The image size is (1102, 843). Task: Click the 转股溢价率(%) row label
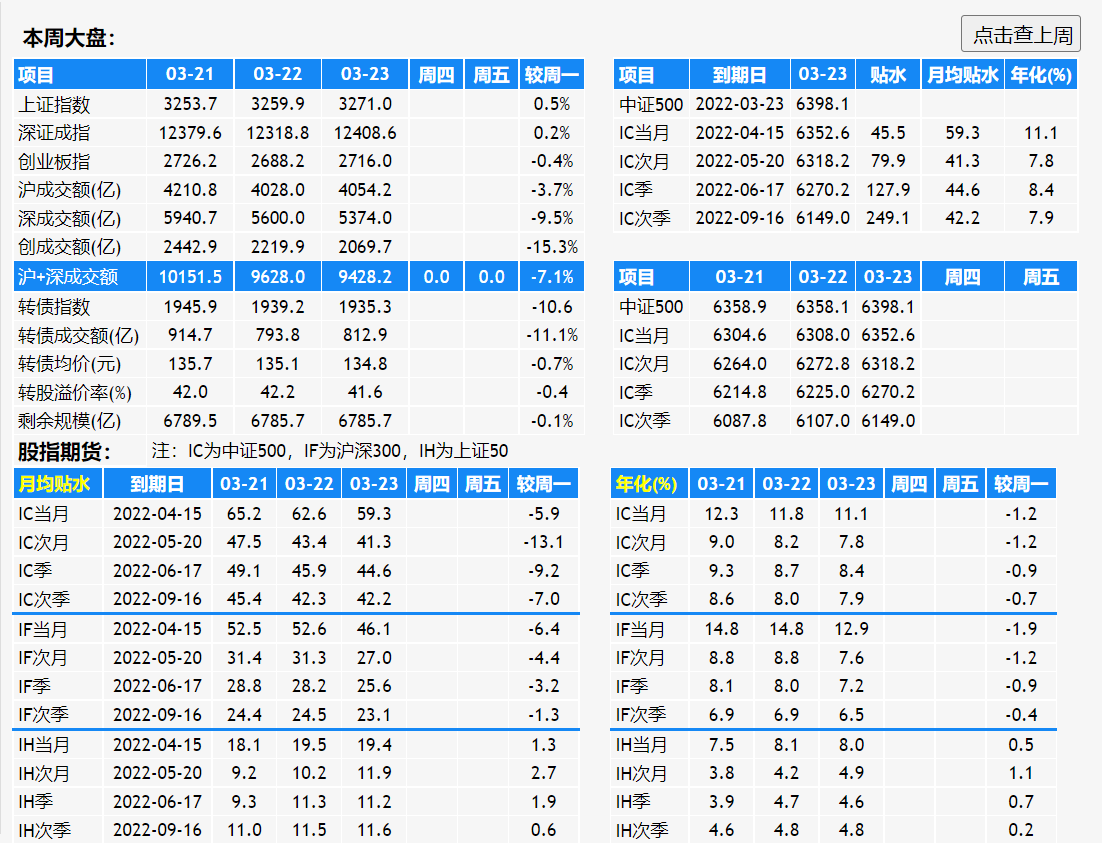(x=74, y=392)
